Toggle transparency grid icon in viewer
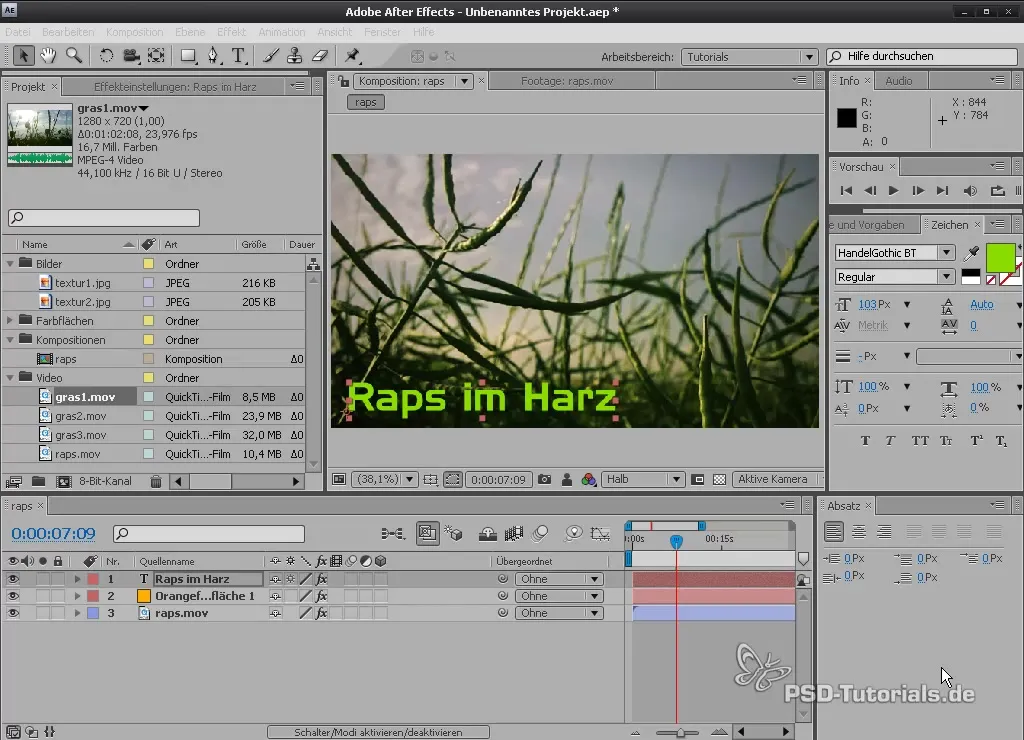The width and height of the screenshot is (1024, 740). [720, 479]
